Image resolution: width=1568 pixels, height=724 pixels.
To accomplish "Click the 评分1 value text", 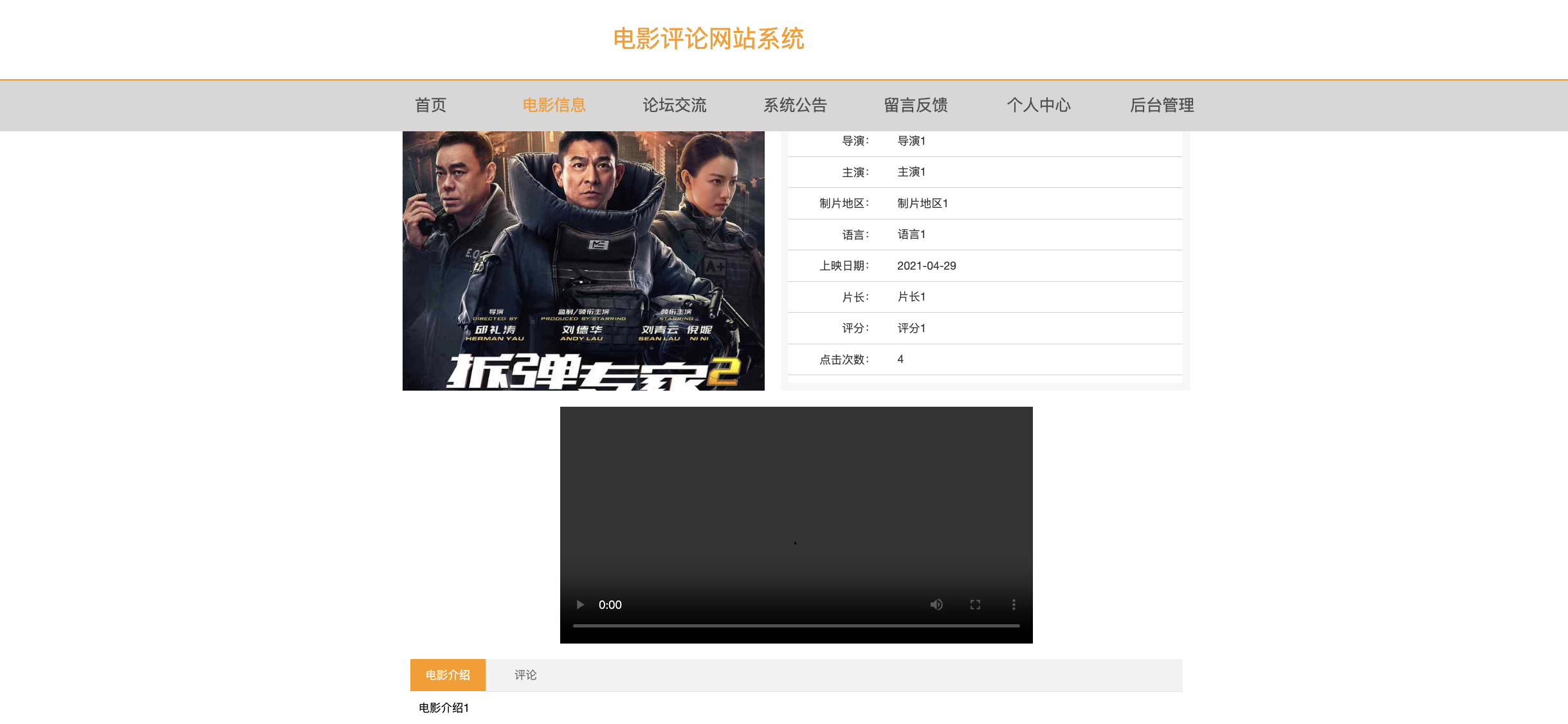I will click(x=911, y=328).
